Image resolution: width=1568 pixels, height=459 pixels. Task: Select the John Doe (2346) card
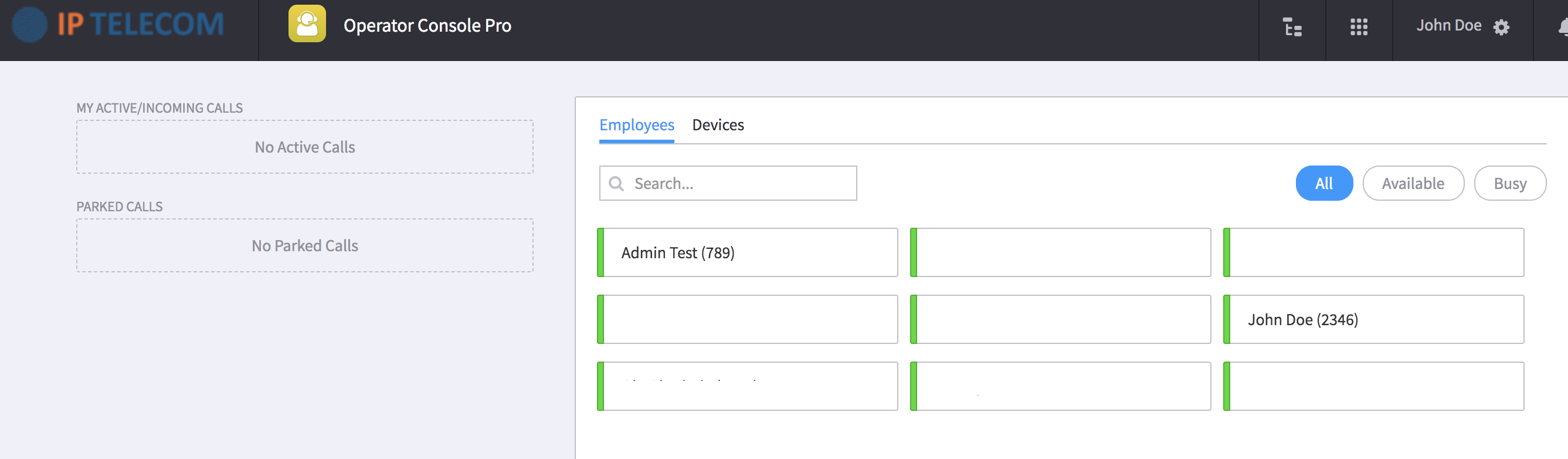pyautogui.click(x=1373, y=319)
